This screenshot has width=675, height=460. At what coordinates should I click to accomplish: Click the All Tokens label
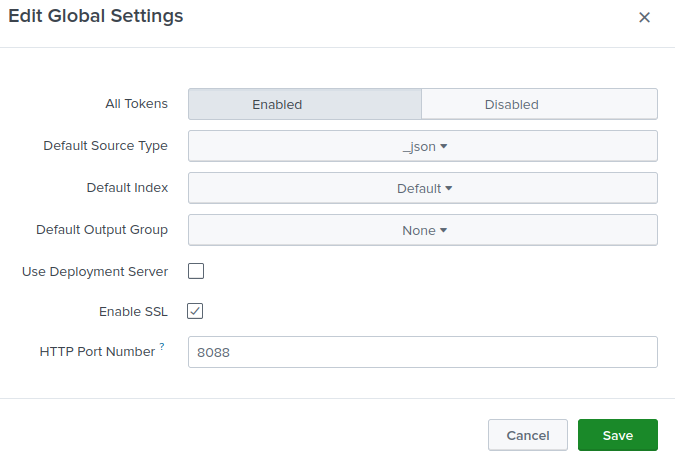tap(137, 103)
